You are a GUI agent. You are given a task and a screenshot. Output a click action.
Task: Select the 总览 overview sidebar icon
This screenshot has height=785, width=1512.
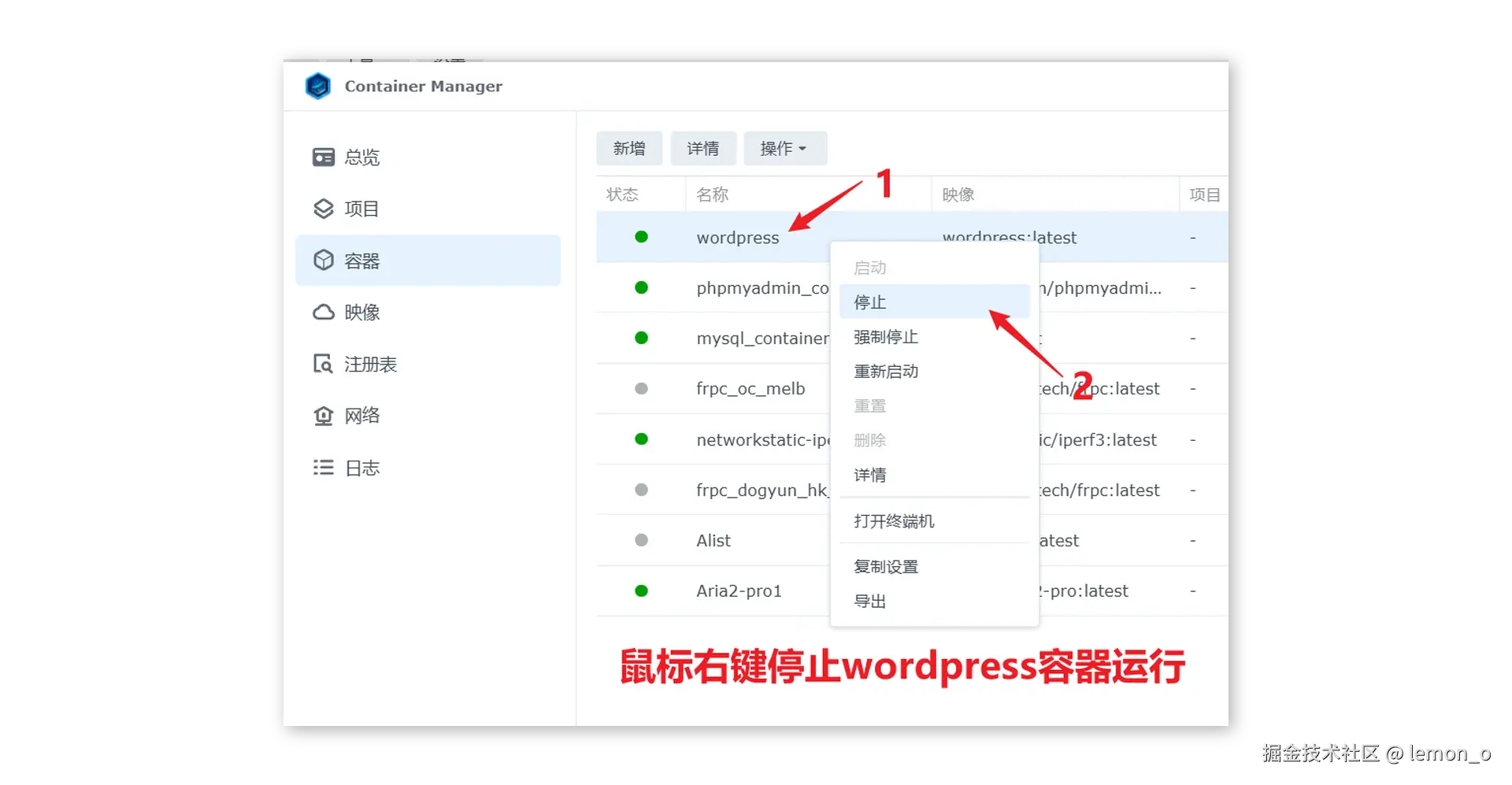[x=323, y=157]
